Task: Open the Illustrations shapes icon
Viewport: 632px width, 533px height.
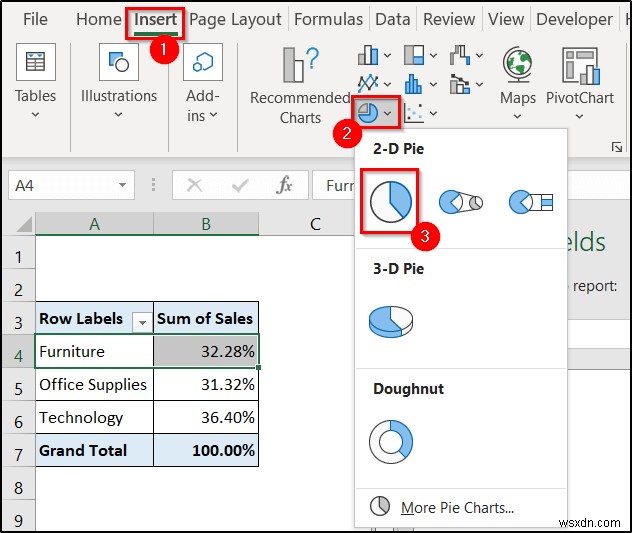Action: tap(119, 62)
